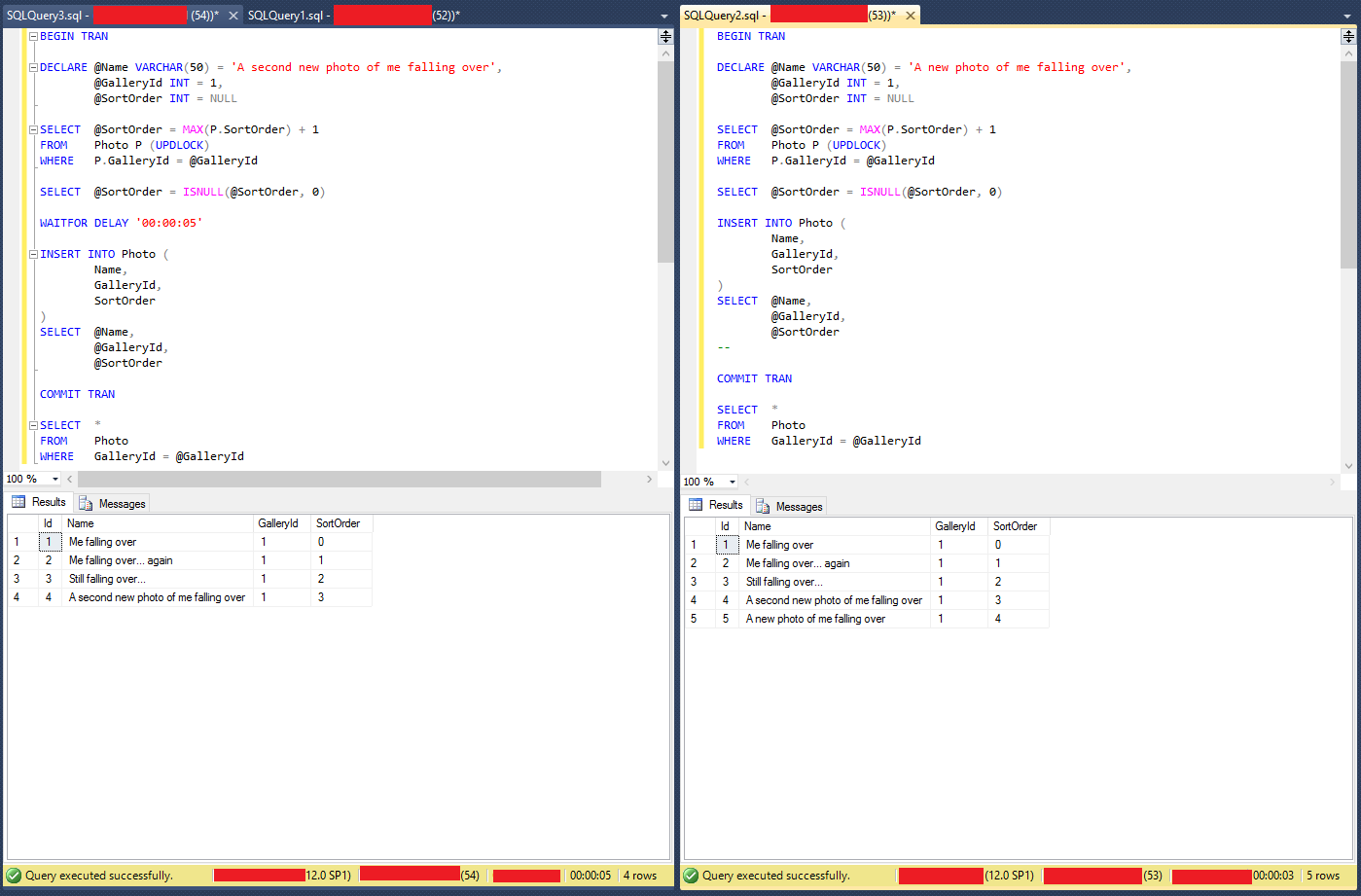Click the green success icon in SQLQuery2 status bar
Image resolution: width=1361 pixels, height=896 pixels.
point(691,876)
